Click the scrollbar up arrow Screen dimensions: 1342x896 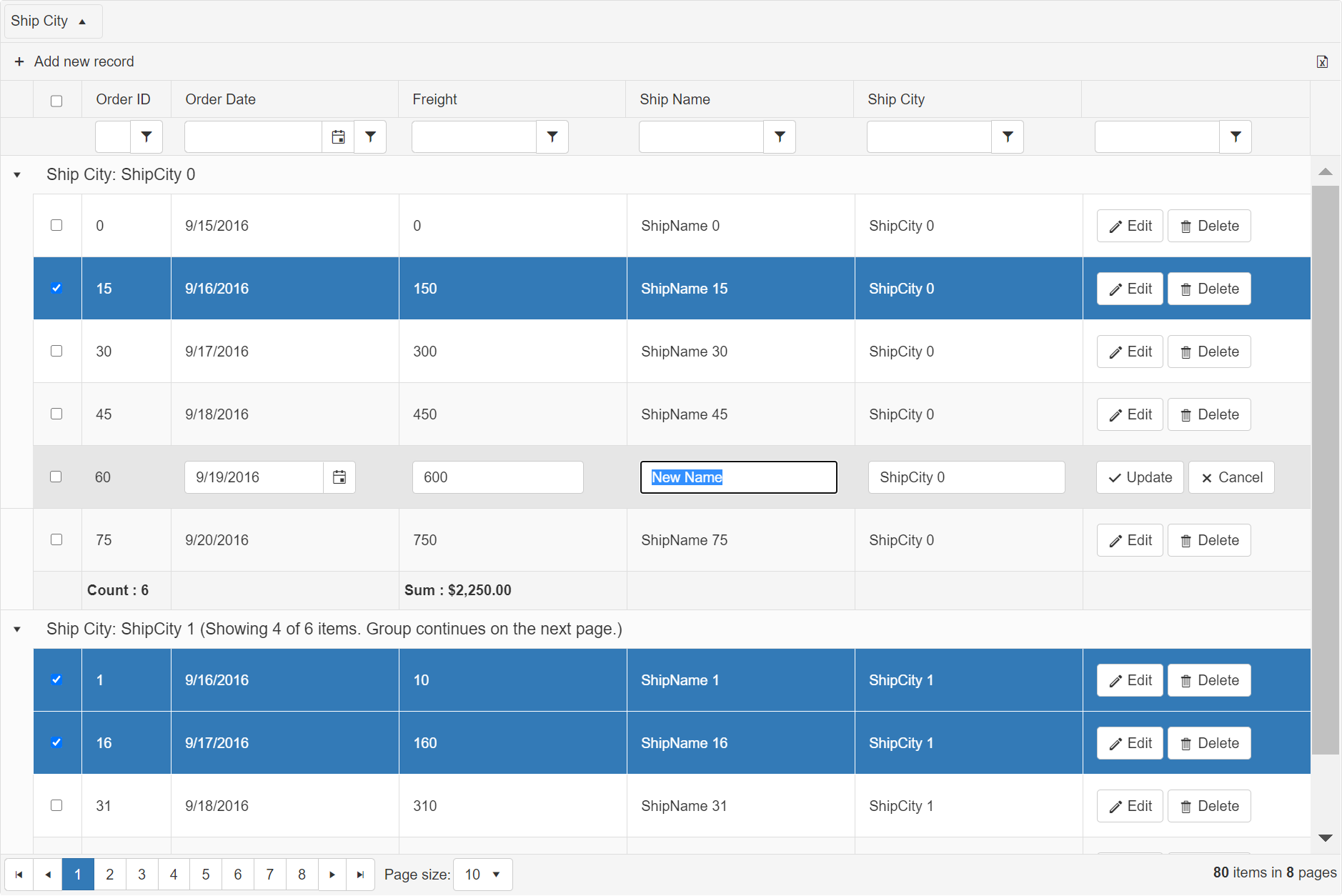1326,171
